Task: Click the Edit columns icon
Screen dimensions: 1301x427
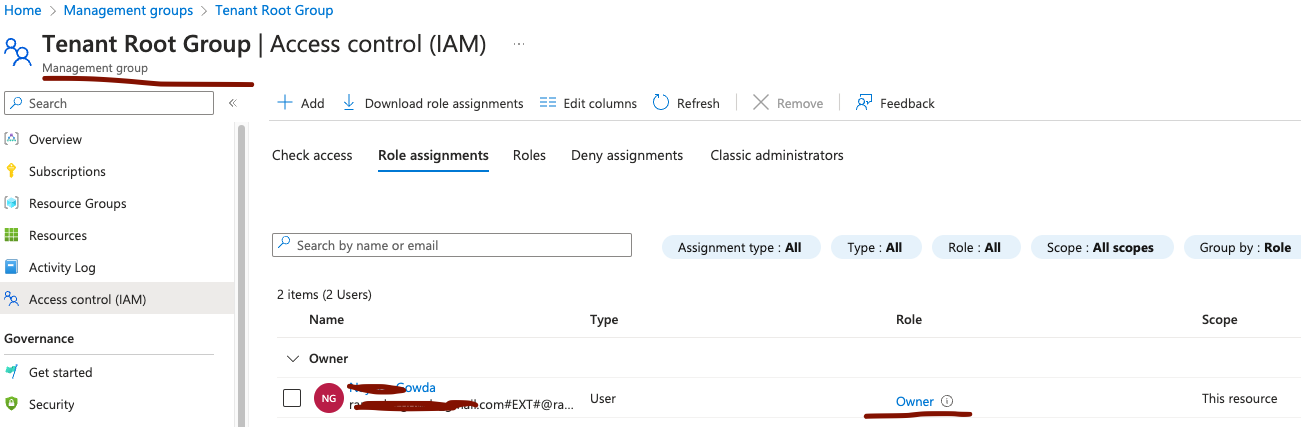Action: pyautogui.click(x=547, y=103)
